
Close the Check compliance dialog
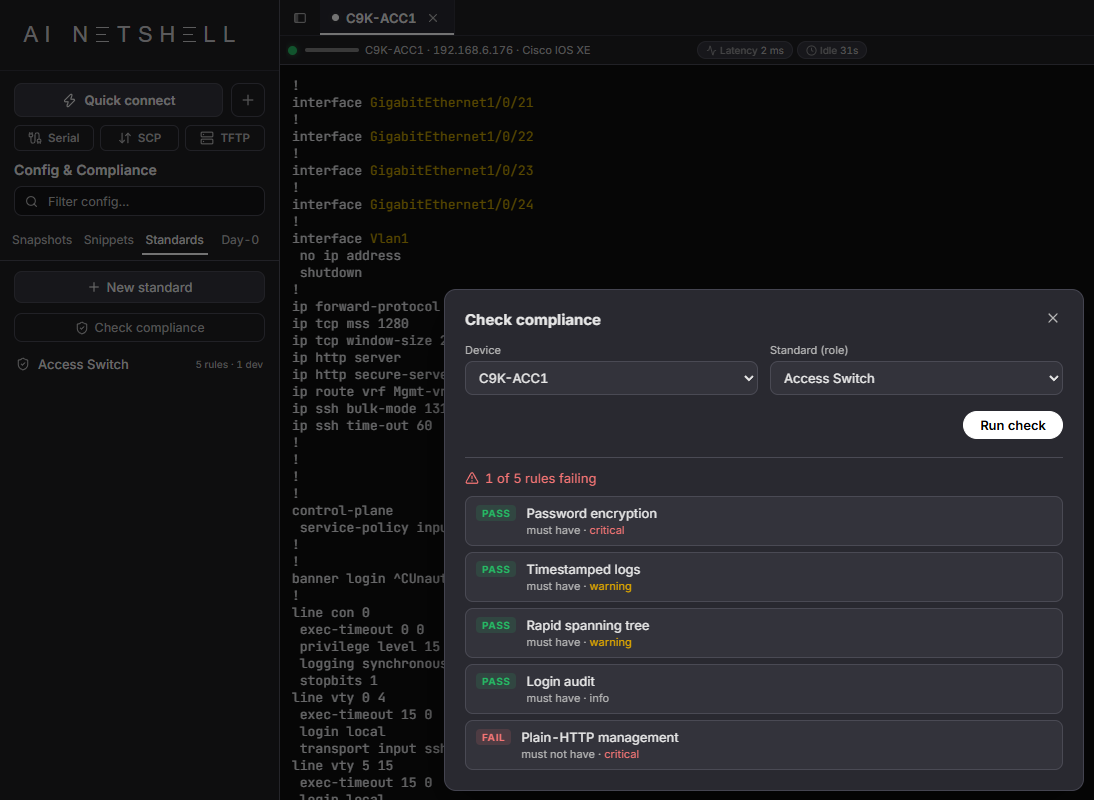[1053, 318]
